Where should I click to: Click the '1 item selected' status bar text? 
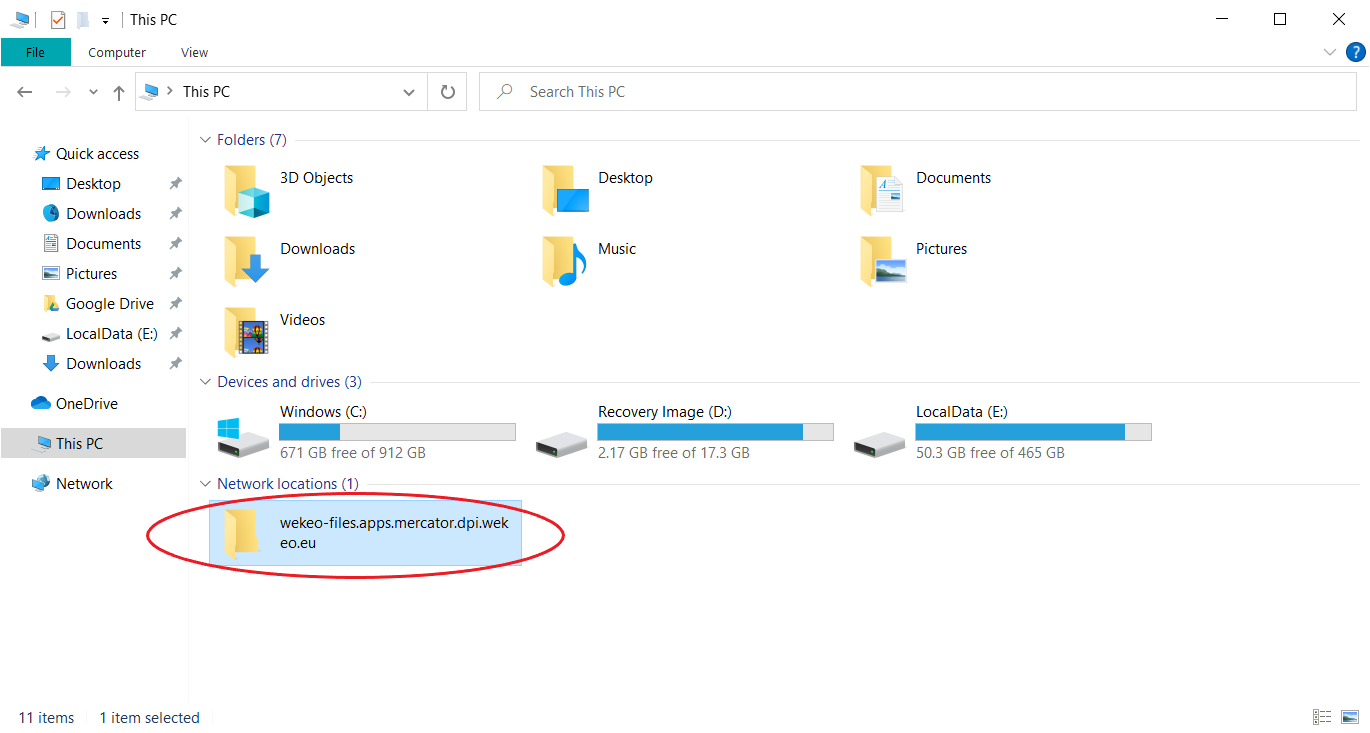coord(150,718)
